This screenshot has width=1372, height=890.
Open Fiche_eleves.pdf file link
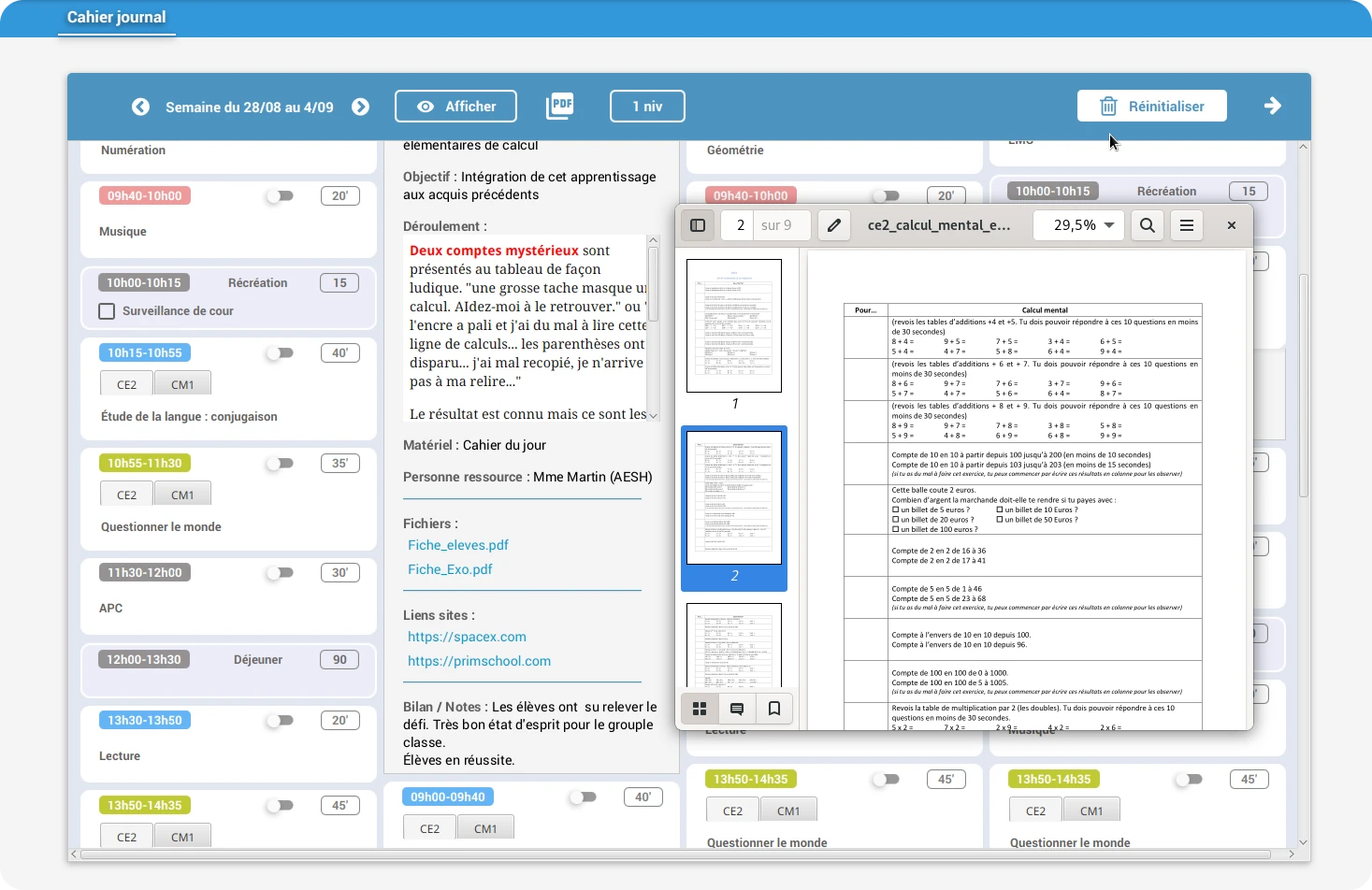[458, 545]
